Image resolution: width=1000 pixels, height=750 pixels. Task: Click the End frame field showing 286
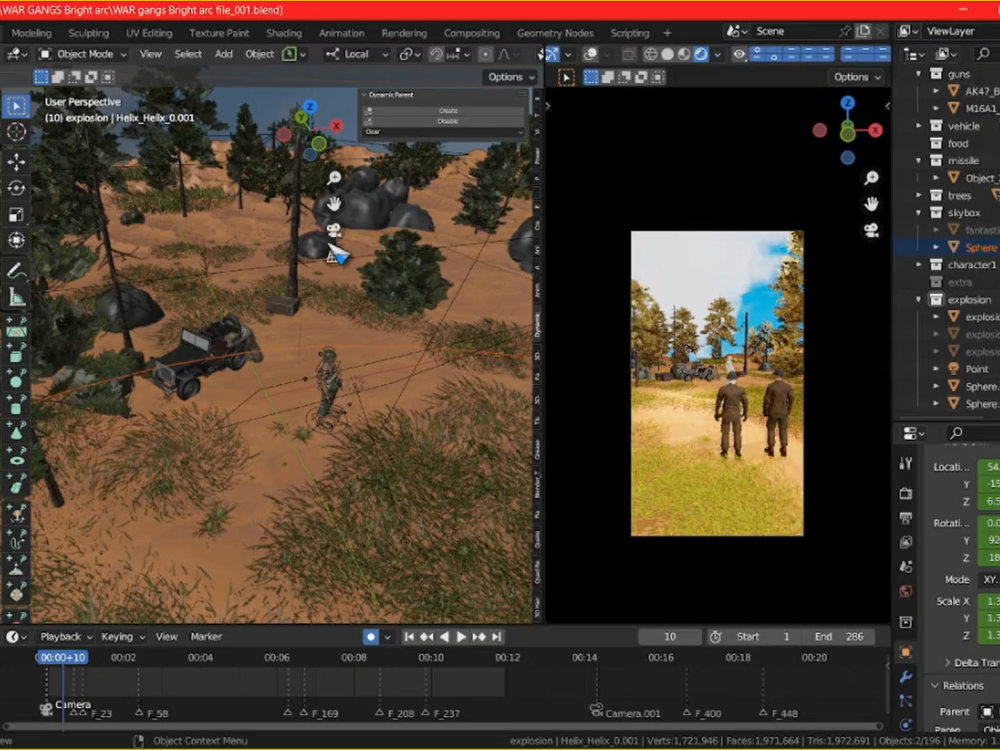(x=839, y=636)
